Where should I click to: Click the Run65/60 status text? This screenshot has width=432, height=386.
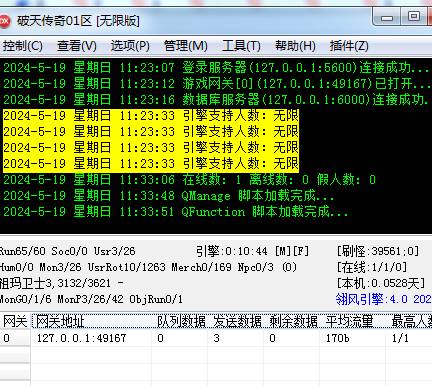coord(22,251)
